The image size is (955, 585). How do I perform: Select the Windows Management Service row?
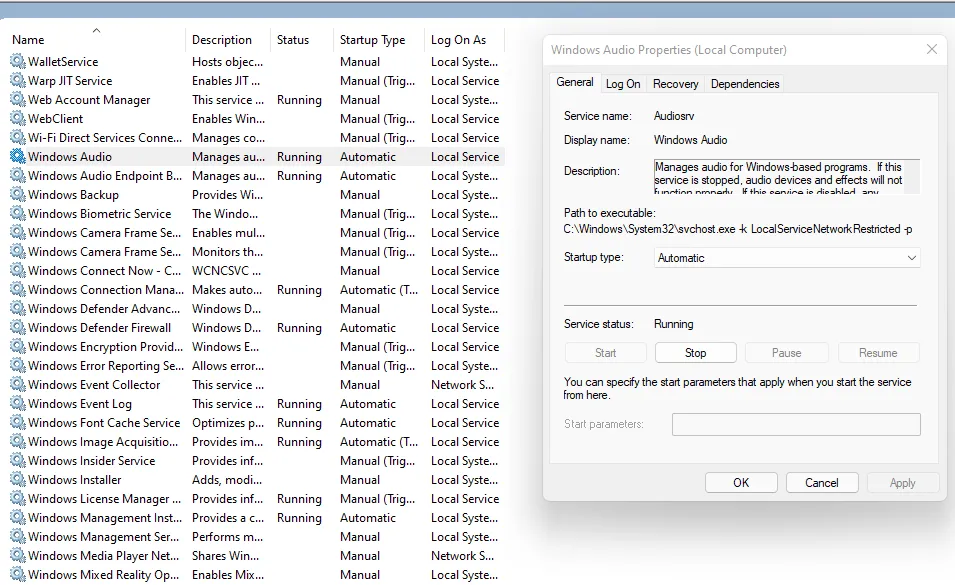(x=257, y=537)
